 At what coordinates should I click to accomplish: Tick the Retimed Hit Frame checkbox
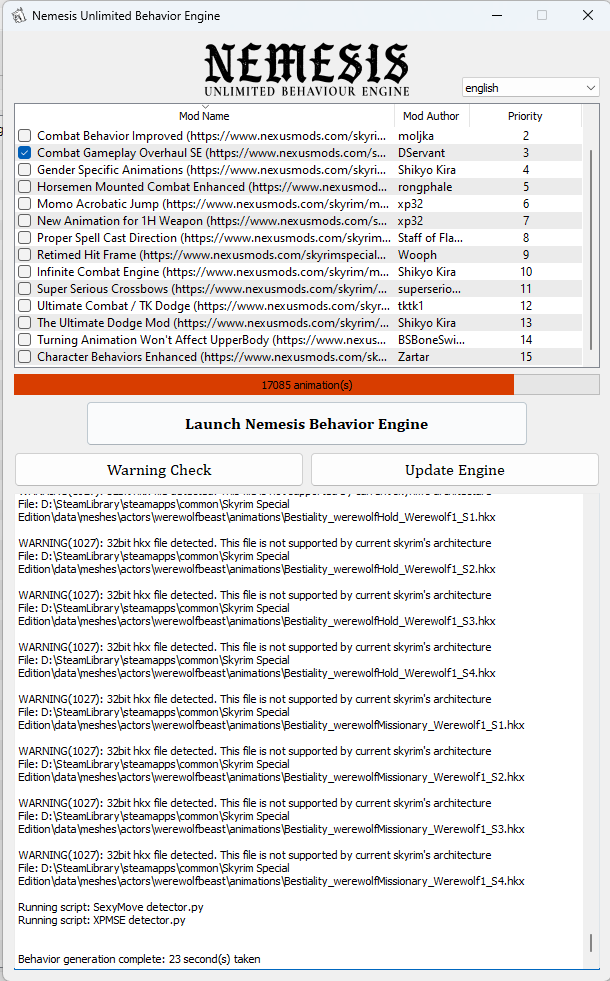(x=24, y=255)
